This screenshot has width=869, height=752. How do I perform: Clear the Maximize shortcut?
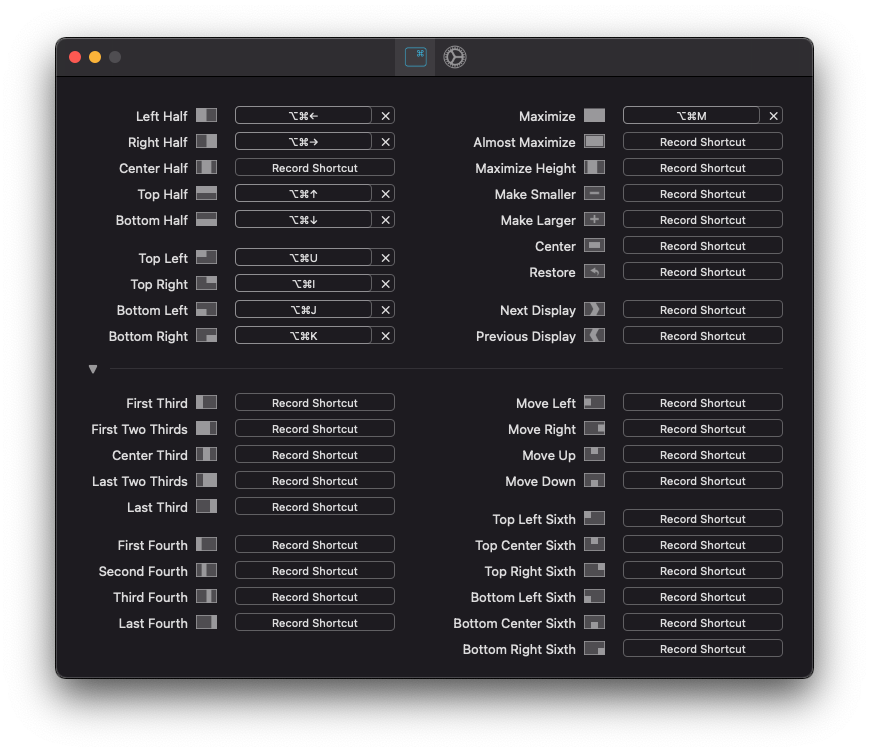[x=773, y=116]
